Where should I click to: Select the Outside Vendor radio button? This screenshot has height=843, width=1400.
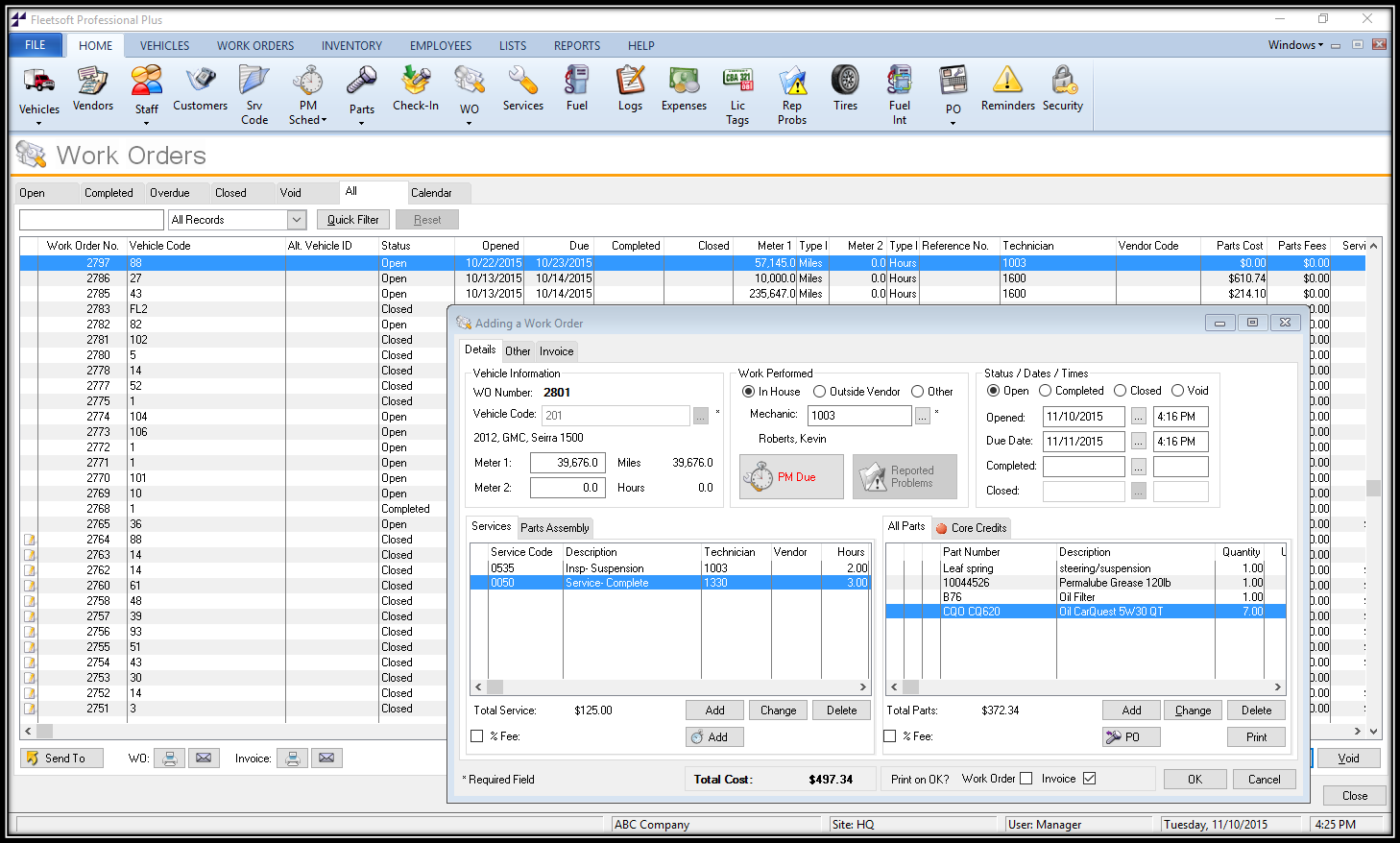click(x=820, y=392)
